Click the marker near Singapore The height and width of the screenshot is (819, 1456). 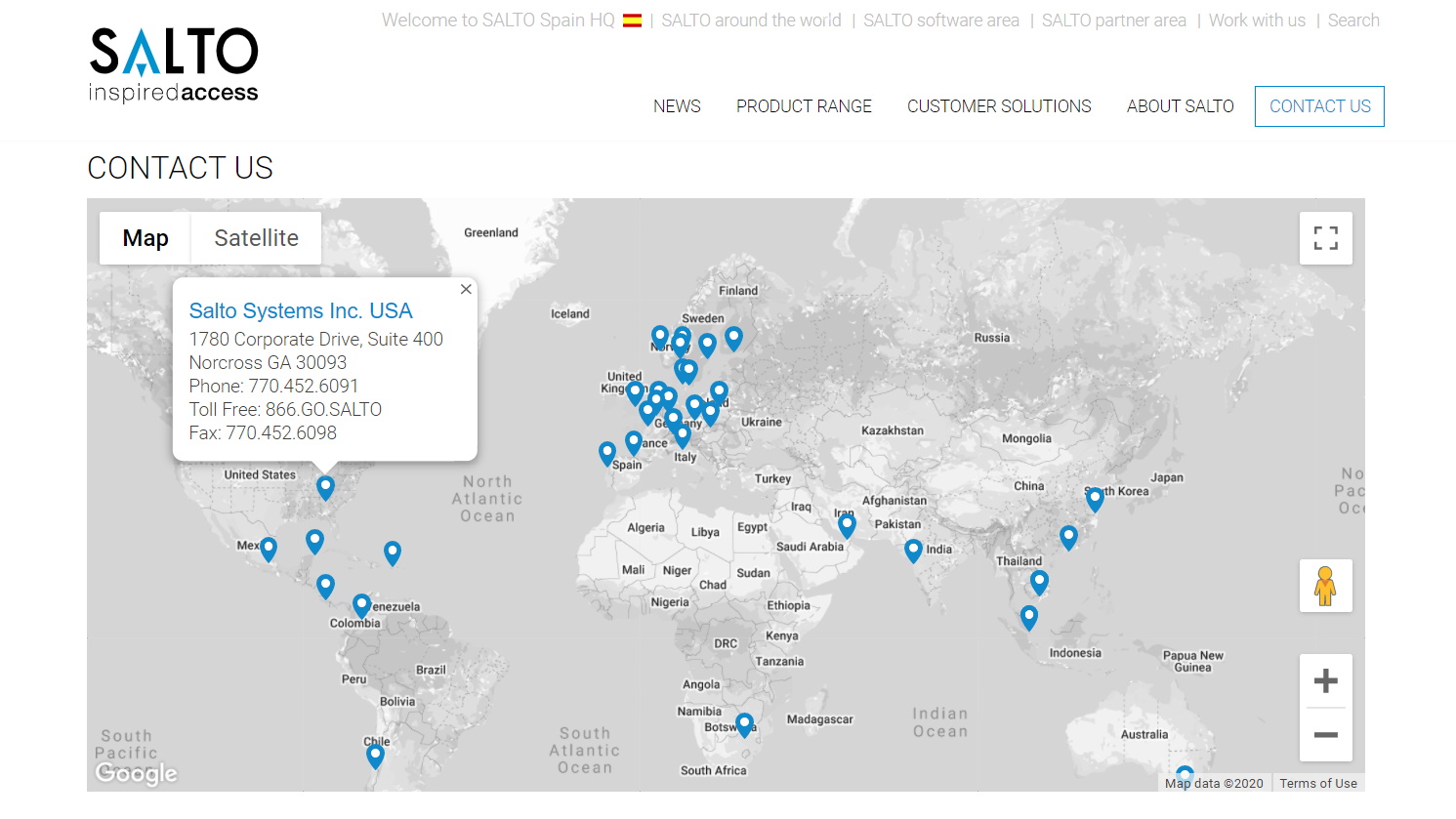[1028, 619]
